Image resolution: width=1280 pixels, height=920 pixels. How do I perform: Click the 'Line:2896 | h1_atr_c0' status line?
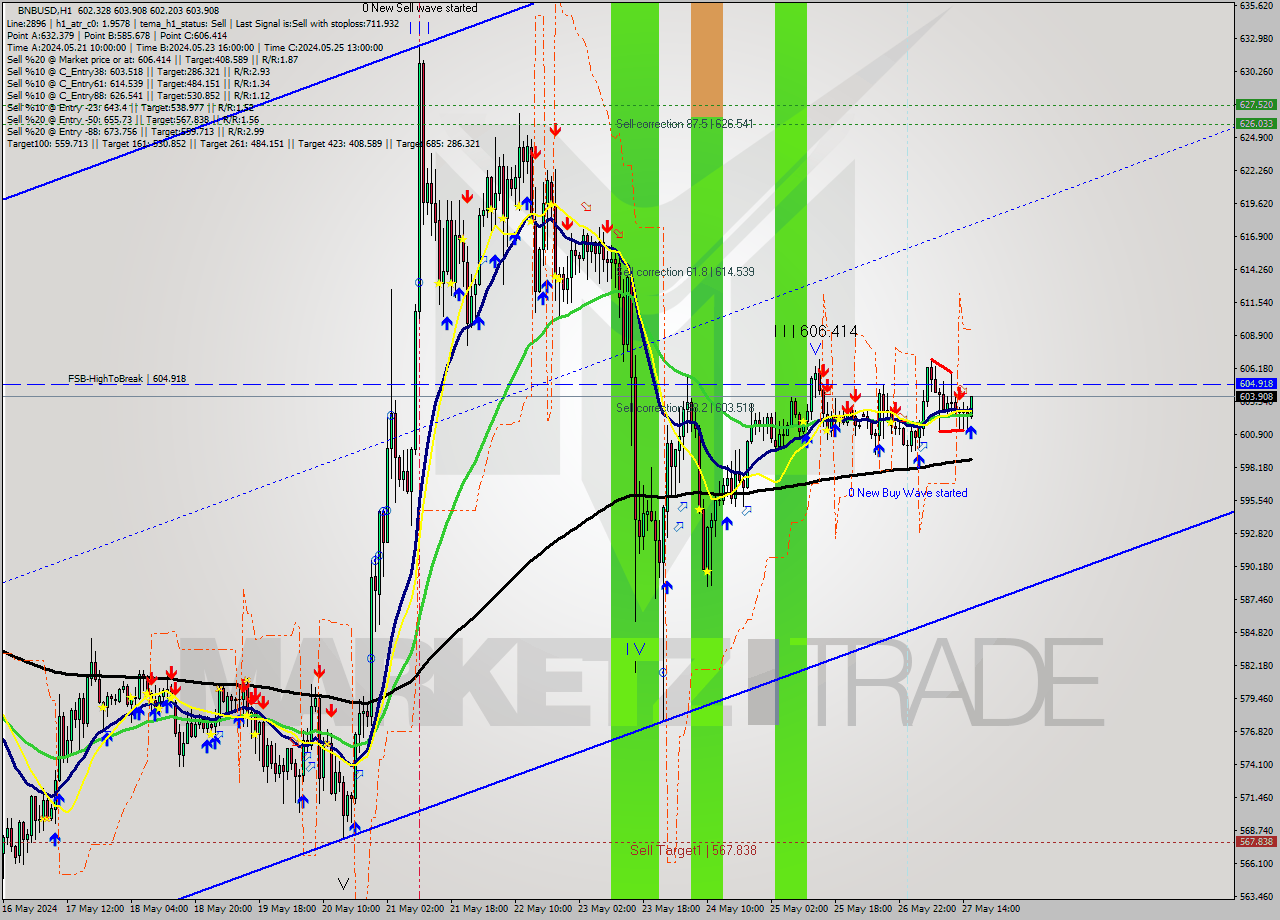point(202,23)
